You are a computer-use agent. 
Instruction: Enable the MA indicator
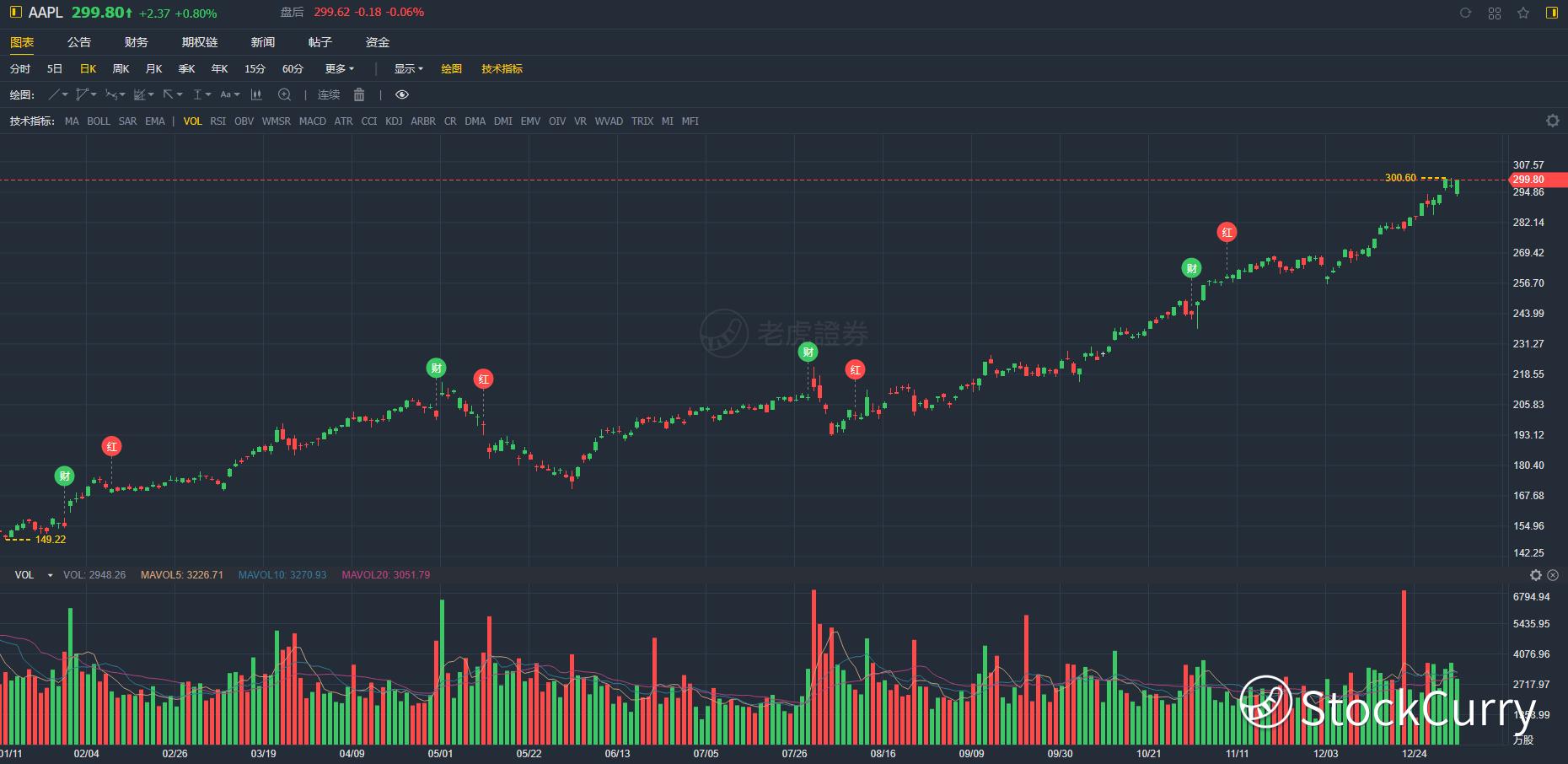click(x=72, y=121)
